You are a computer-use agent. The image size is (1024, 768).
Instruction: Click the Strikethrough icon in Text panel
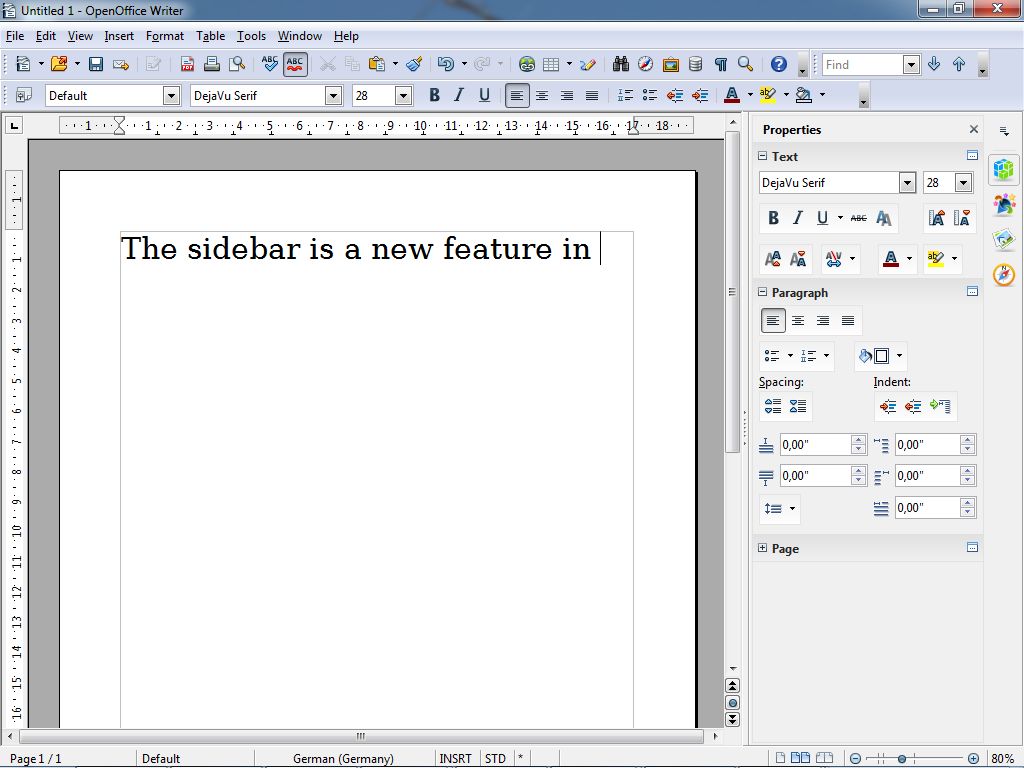pyautogui.click(x=858, y=218)
